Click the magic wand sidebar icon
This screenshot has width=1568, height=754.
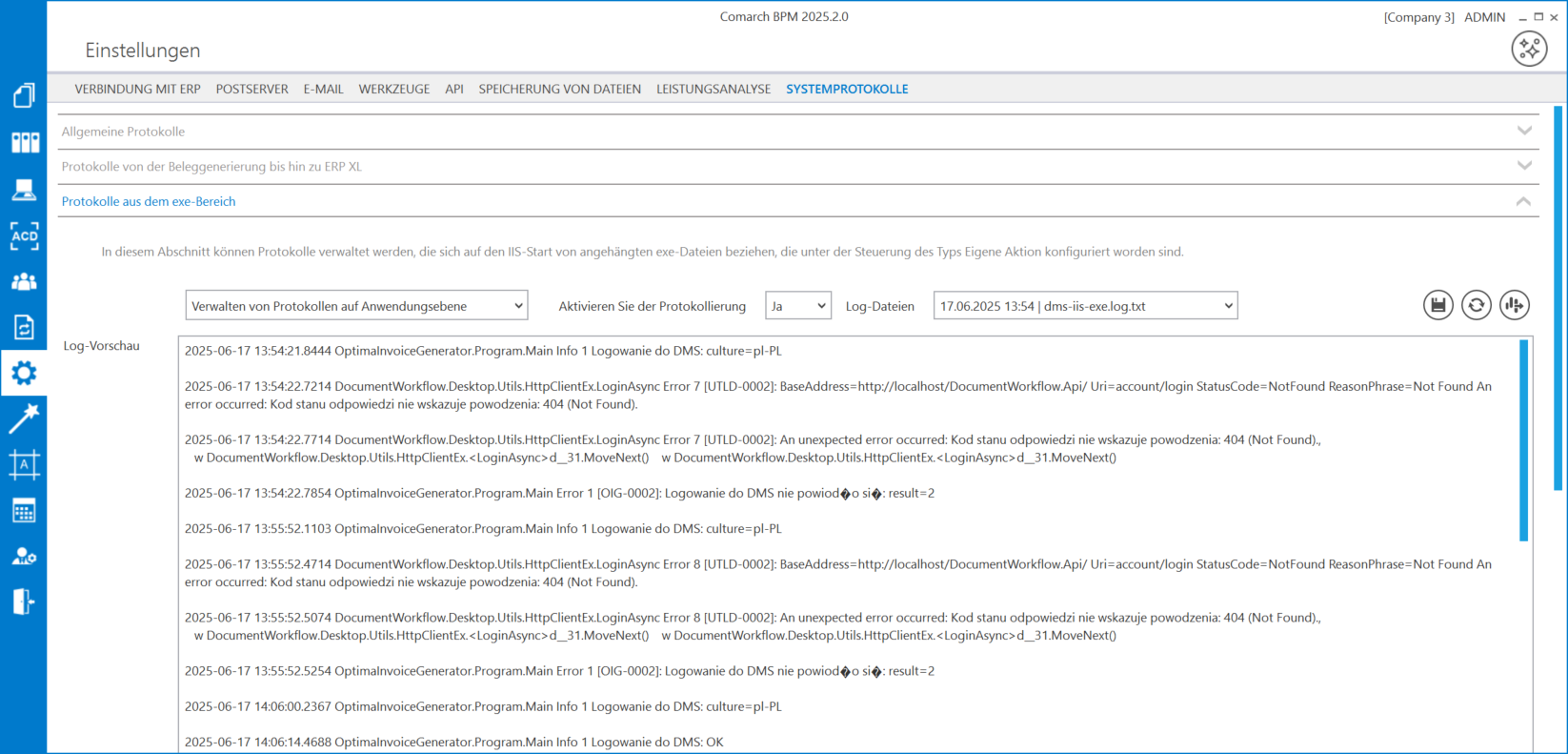24,418
